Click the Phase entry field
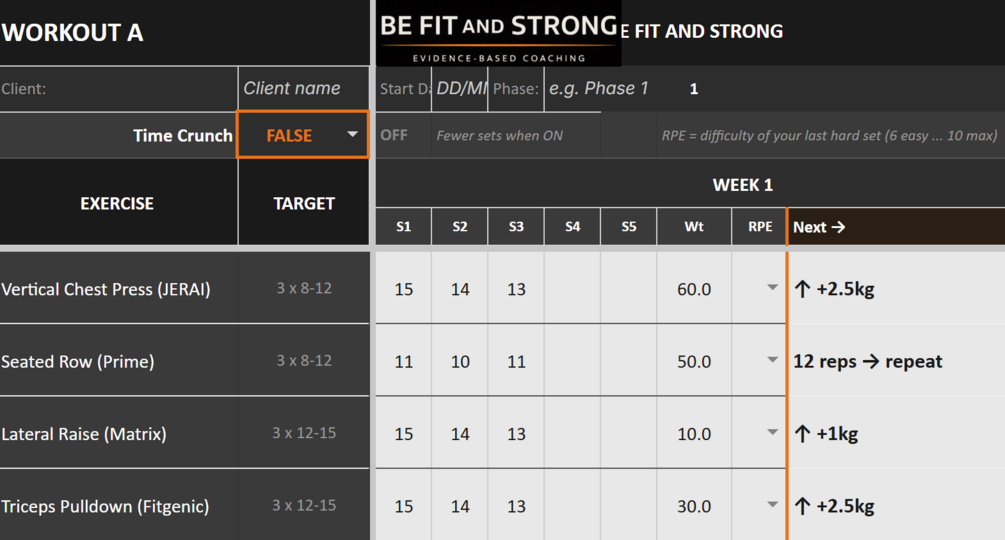The width and height of the screenshot is (1005, 540). pyautogui.click(x=598, y=89)
